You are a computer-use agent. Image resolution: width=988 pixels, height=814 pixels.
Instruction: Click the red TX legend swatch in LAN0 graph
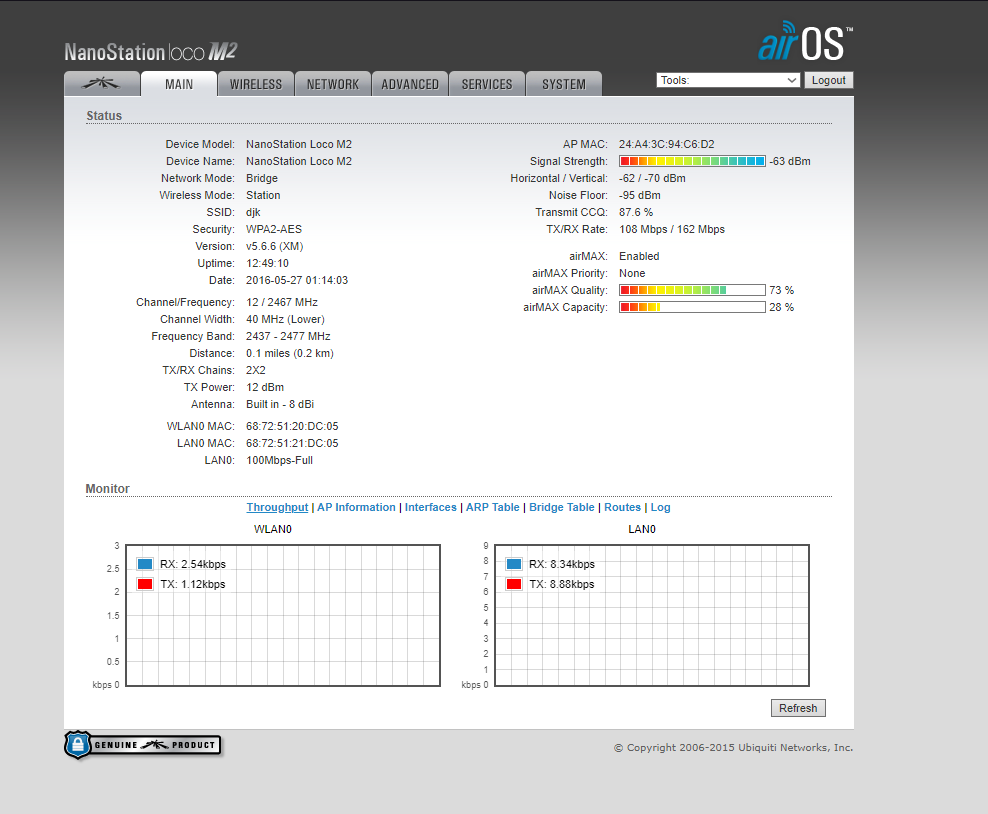click(514, 584)
